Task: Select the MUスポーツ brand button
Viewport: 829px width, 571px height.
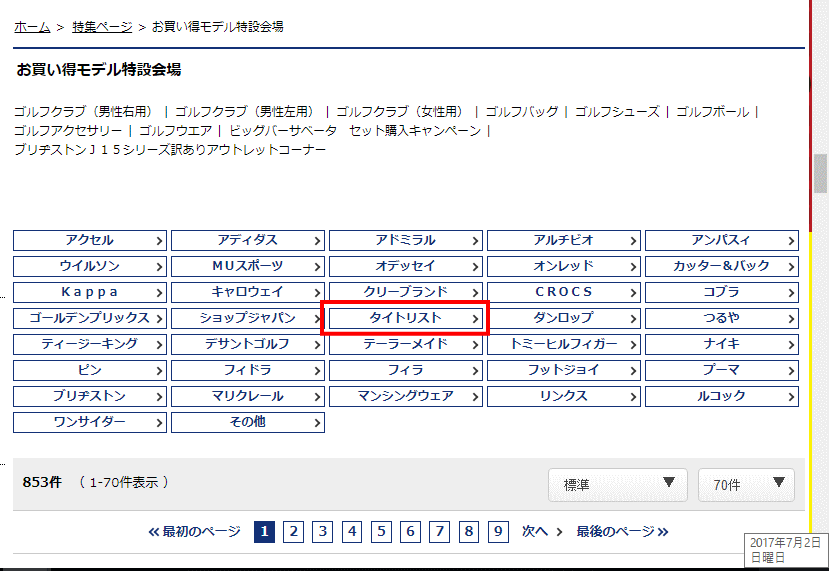Action: pos(248,266)
